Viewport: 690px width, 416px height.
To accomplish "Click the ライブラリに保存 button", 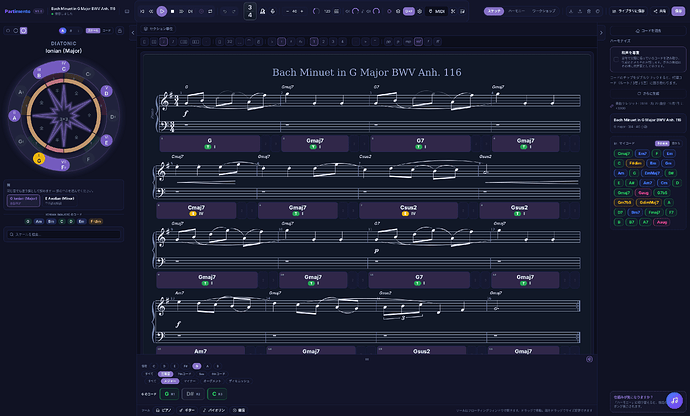I will [628, 11].
